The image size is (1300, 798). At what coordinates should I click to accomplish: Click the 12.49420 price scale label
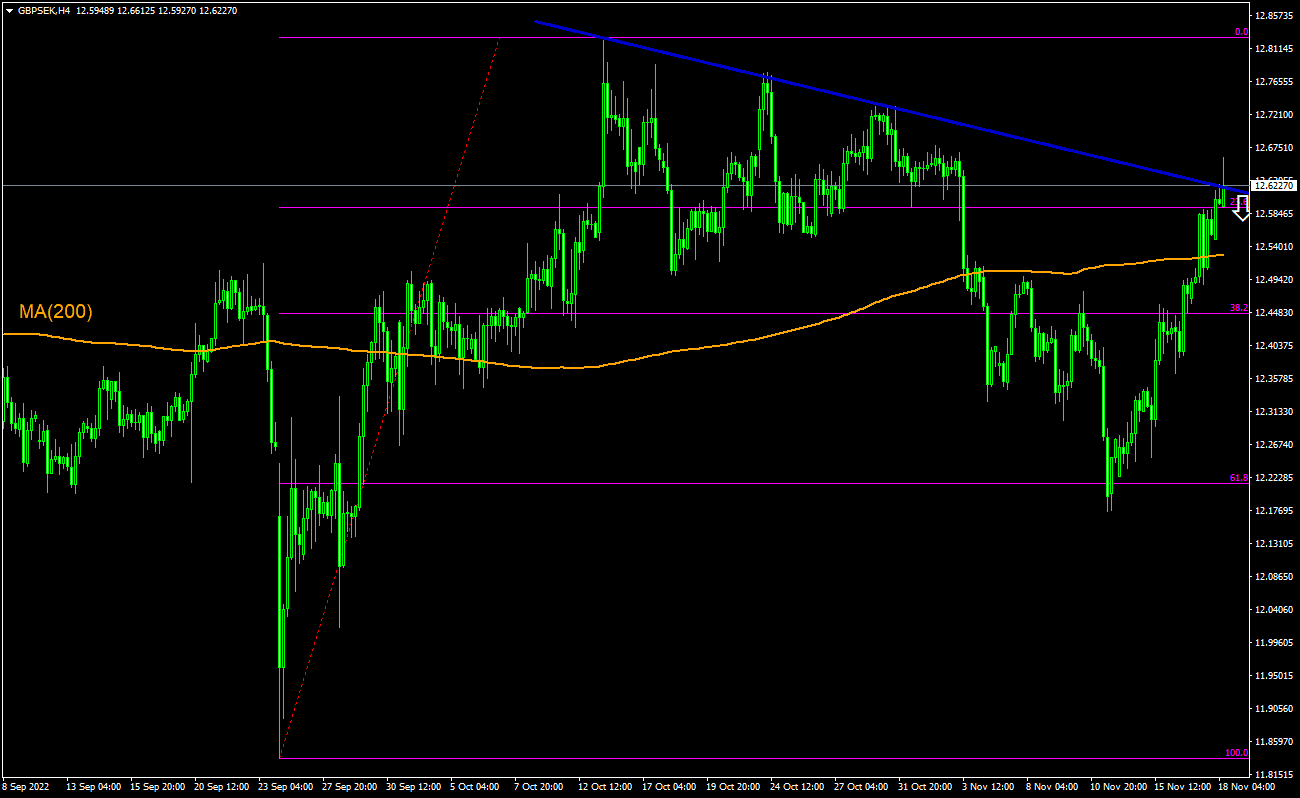[x=1275, y=280]
